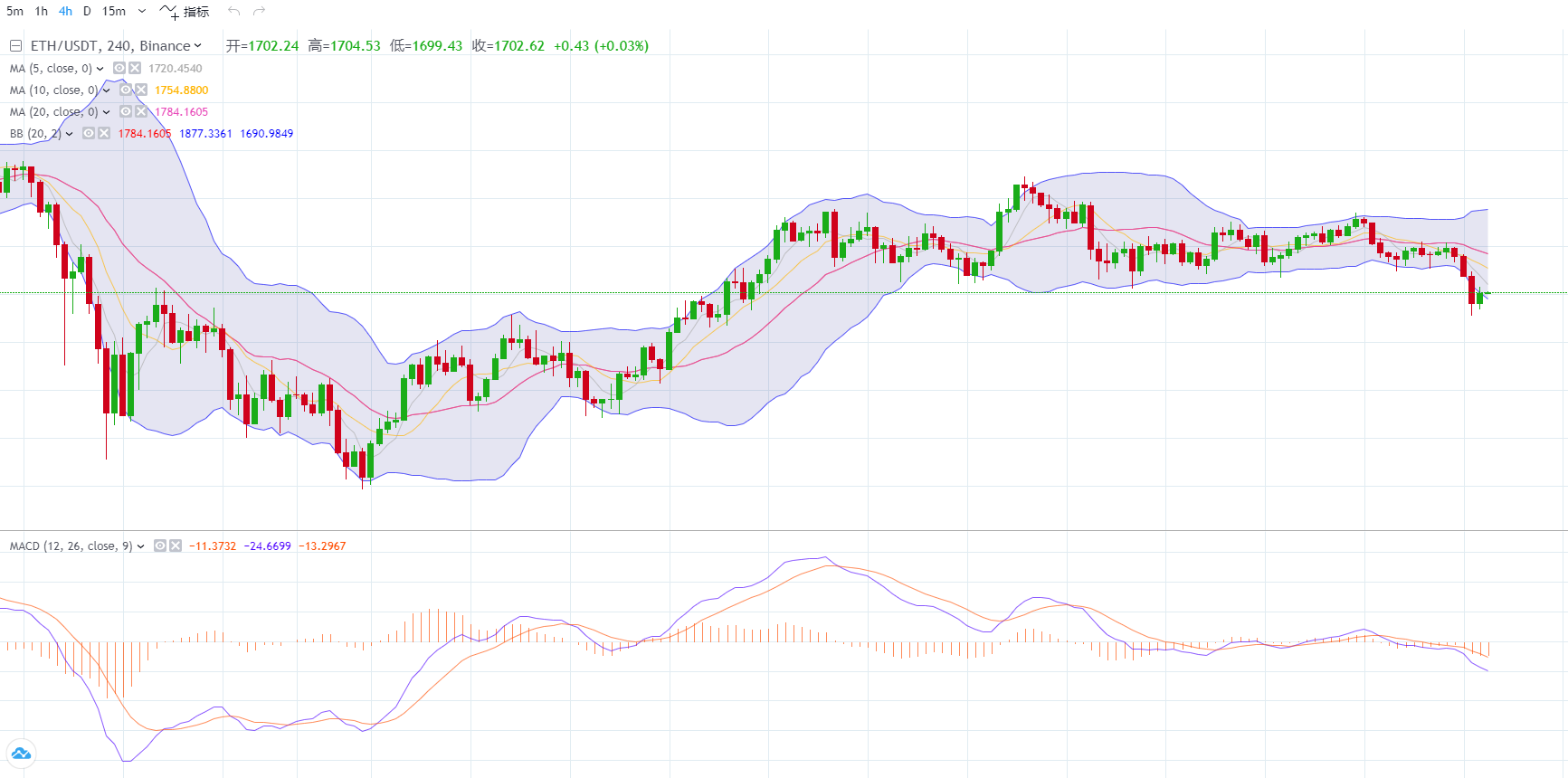1568x778 pixels.
Task: Hide the MA (10, close, 0) indicator
Action: tap(126, 90)
